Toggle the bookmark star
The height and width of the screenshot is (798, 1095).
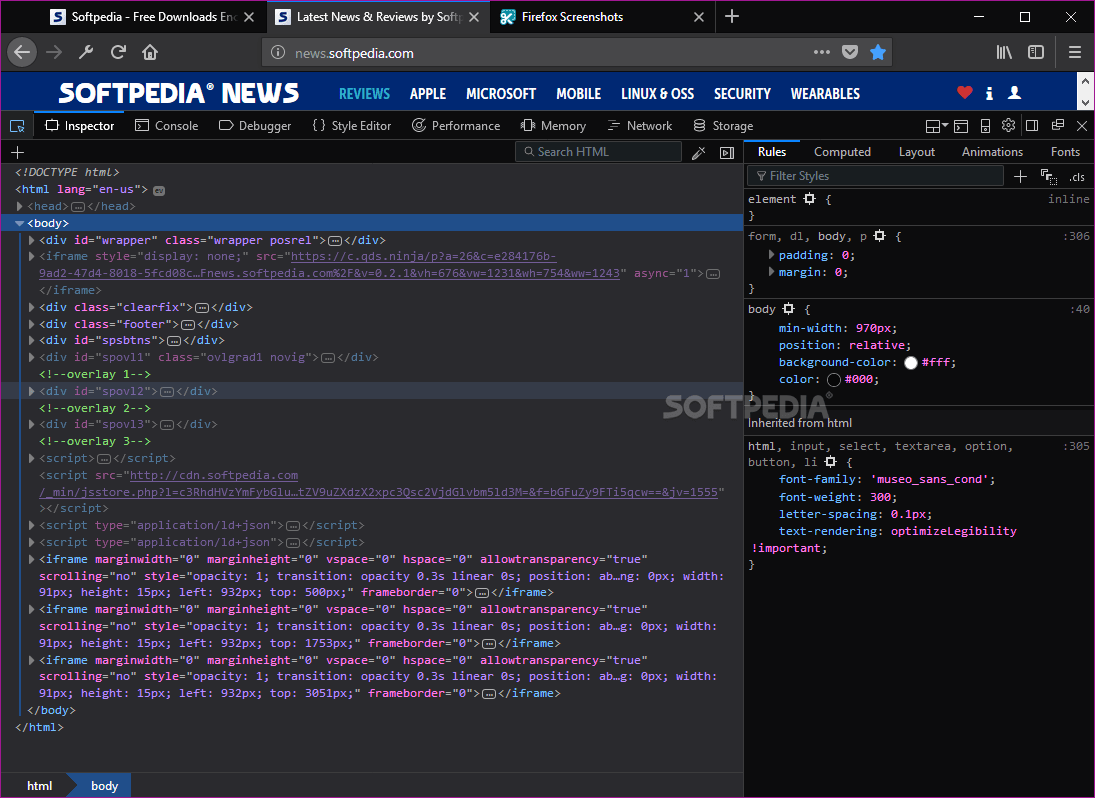[878, 52]
